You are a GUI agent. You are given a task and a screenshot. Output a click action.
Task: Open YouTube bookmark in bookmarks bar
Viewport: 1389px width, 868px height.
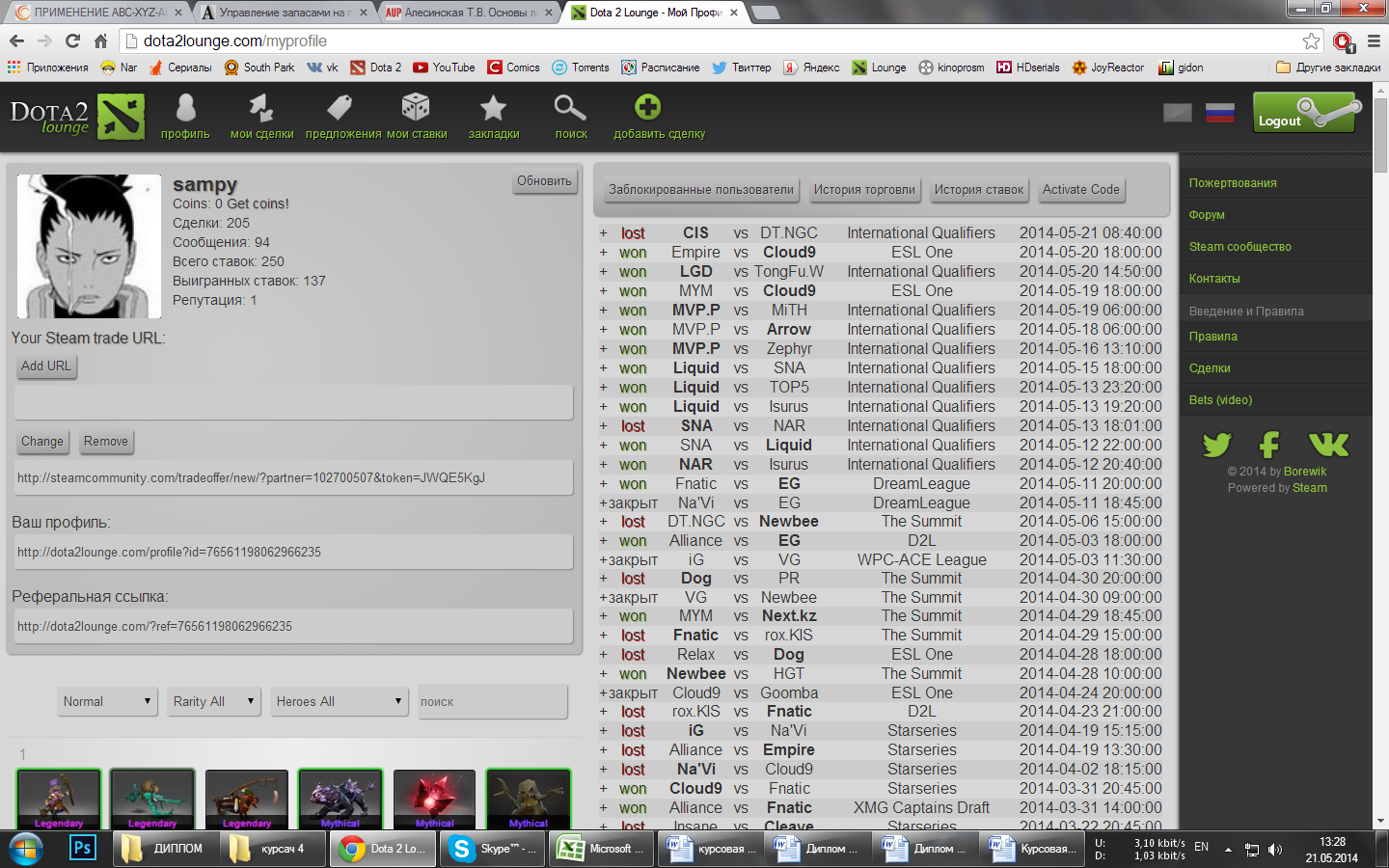click(444, 68)
